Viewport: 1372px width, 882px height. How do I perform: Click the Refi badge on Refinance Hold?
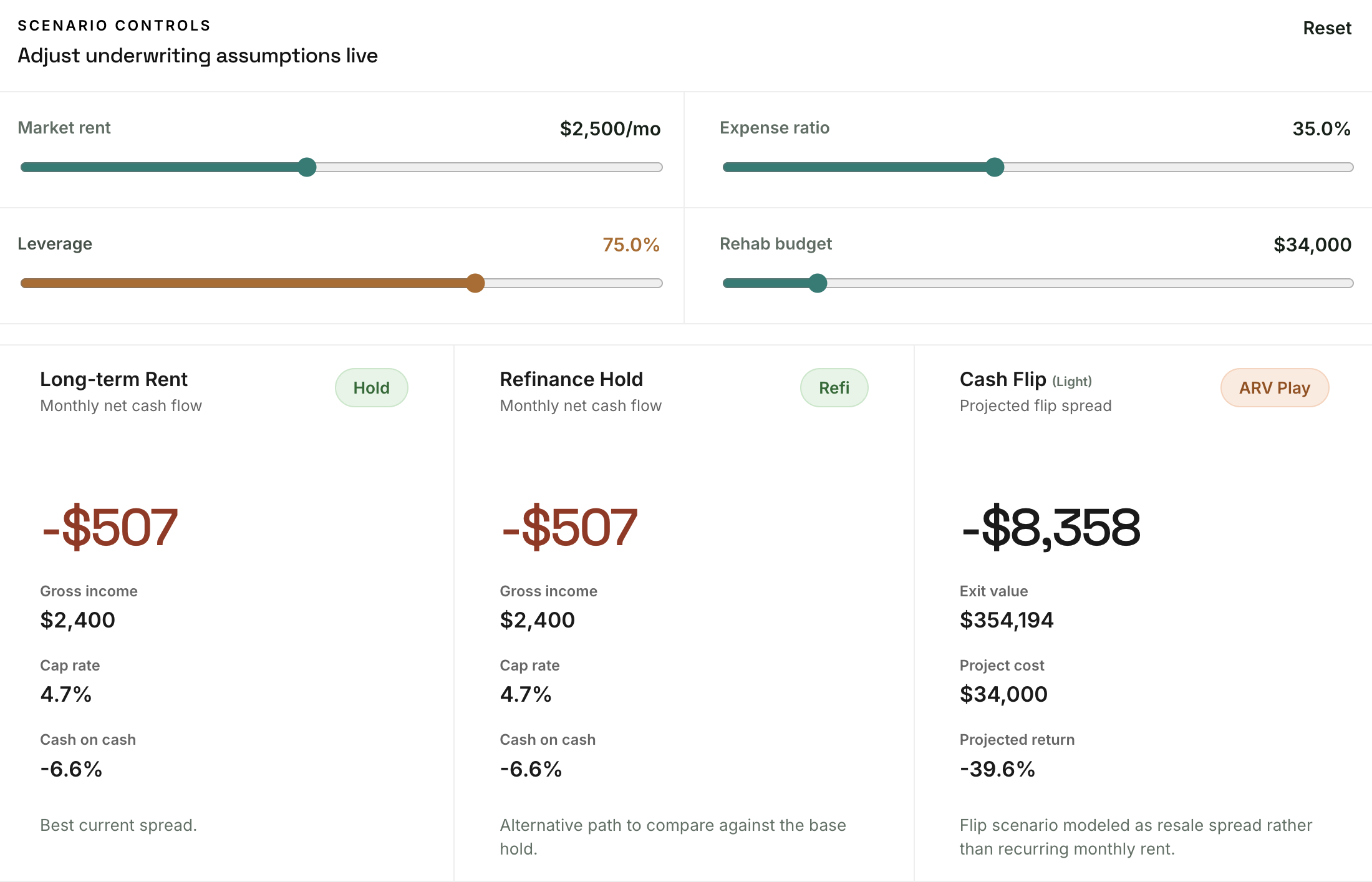click(x=834, y=387)
